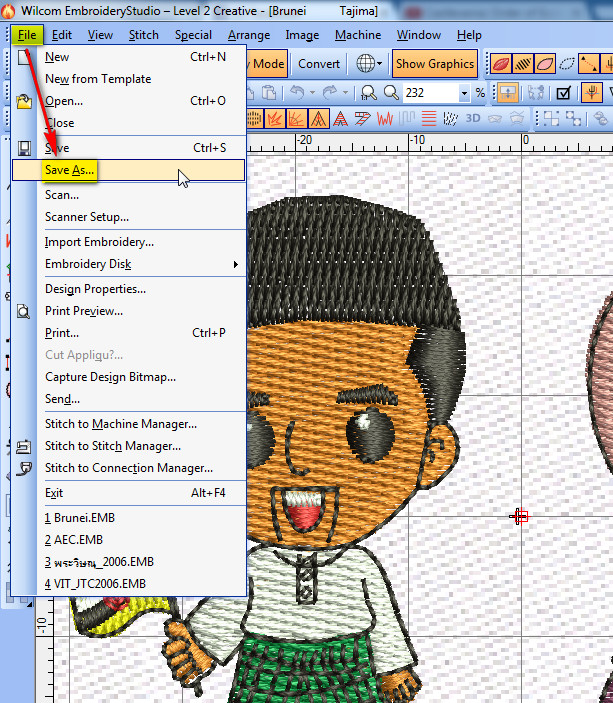The width and height of the screenshot is (613, 703).
Task: Click Exit in the File menu
Action: pyautogui.click(x=54, y=493)
